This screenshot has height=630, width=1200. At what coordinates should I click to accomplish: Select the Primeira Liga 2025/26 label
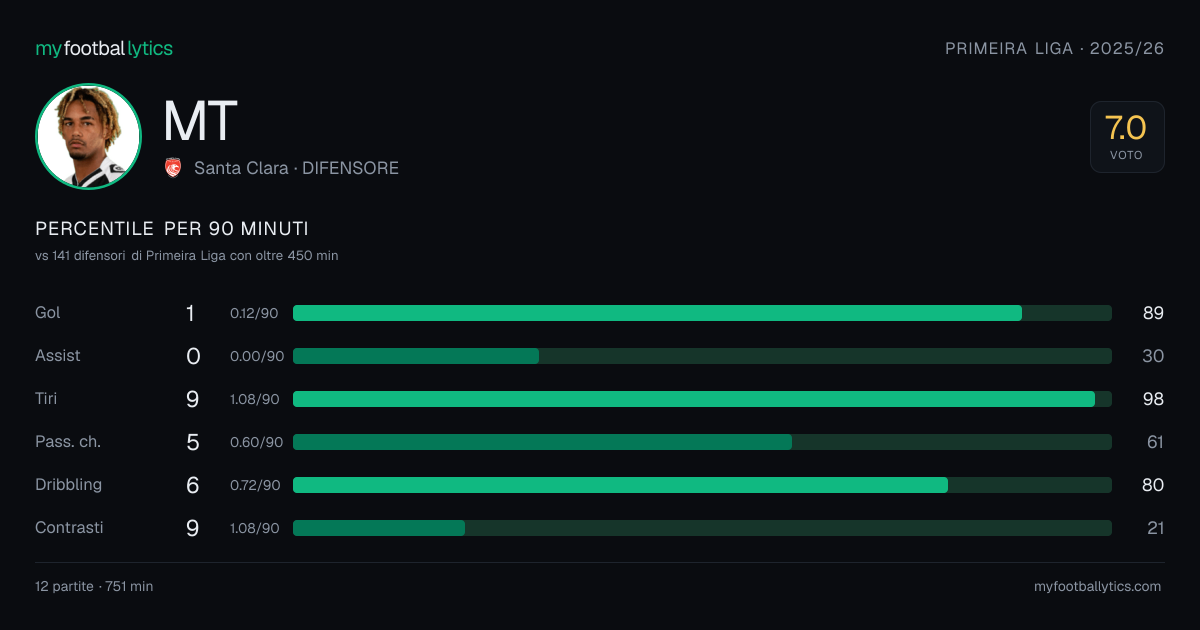pos(1055,48)
